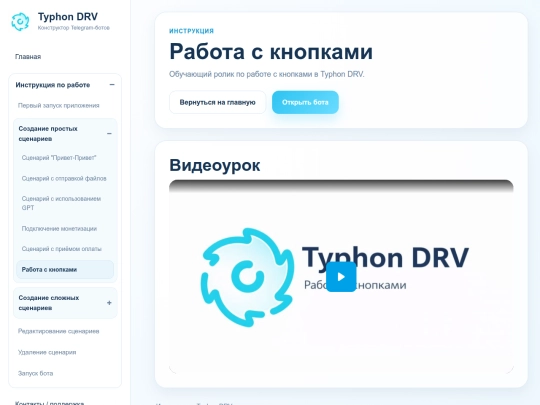Open Сценарий с приёмом оплаты
540x405 pixels.
tap(62, 249)
